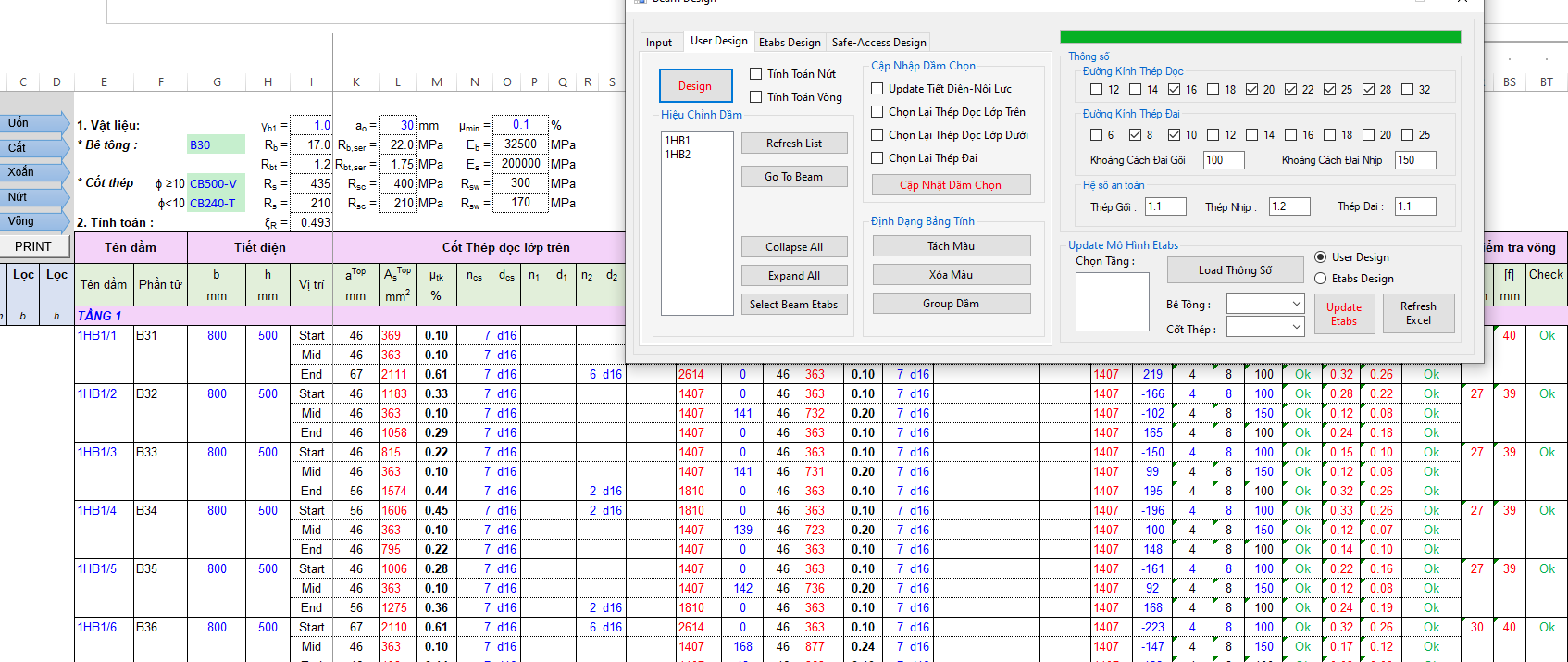This screenshot has width=1568, height=662.
Task: Check Chọn Lại Thép Dọc Lớp Dưới
Action: coord(877,135)
